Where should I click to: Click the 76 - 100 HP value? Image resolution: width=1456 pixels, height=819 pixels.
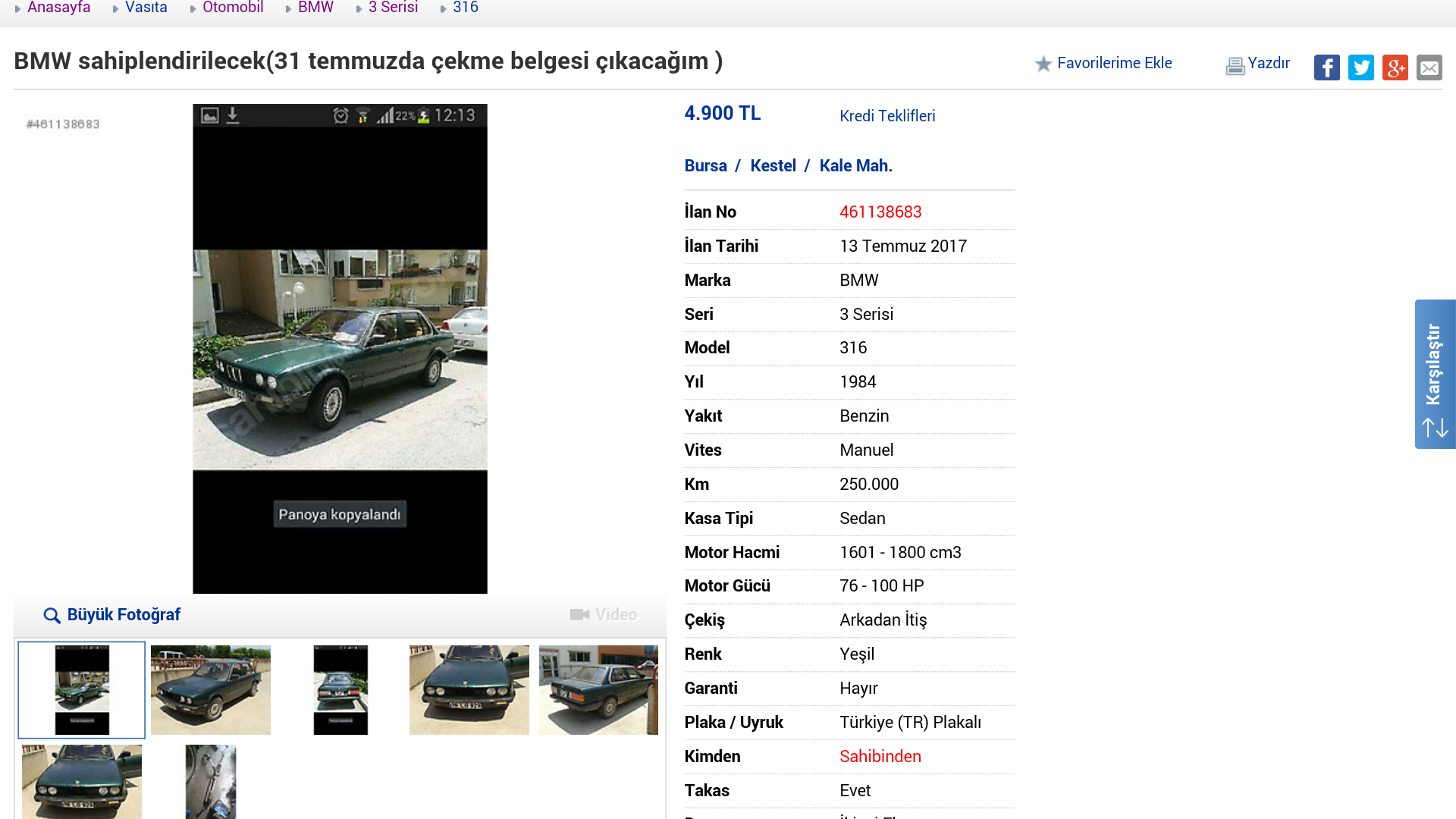[882, 586]
